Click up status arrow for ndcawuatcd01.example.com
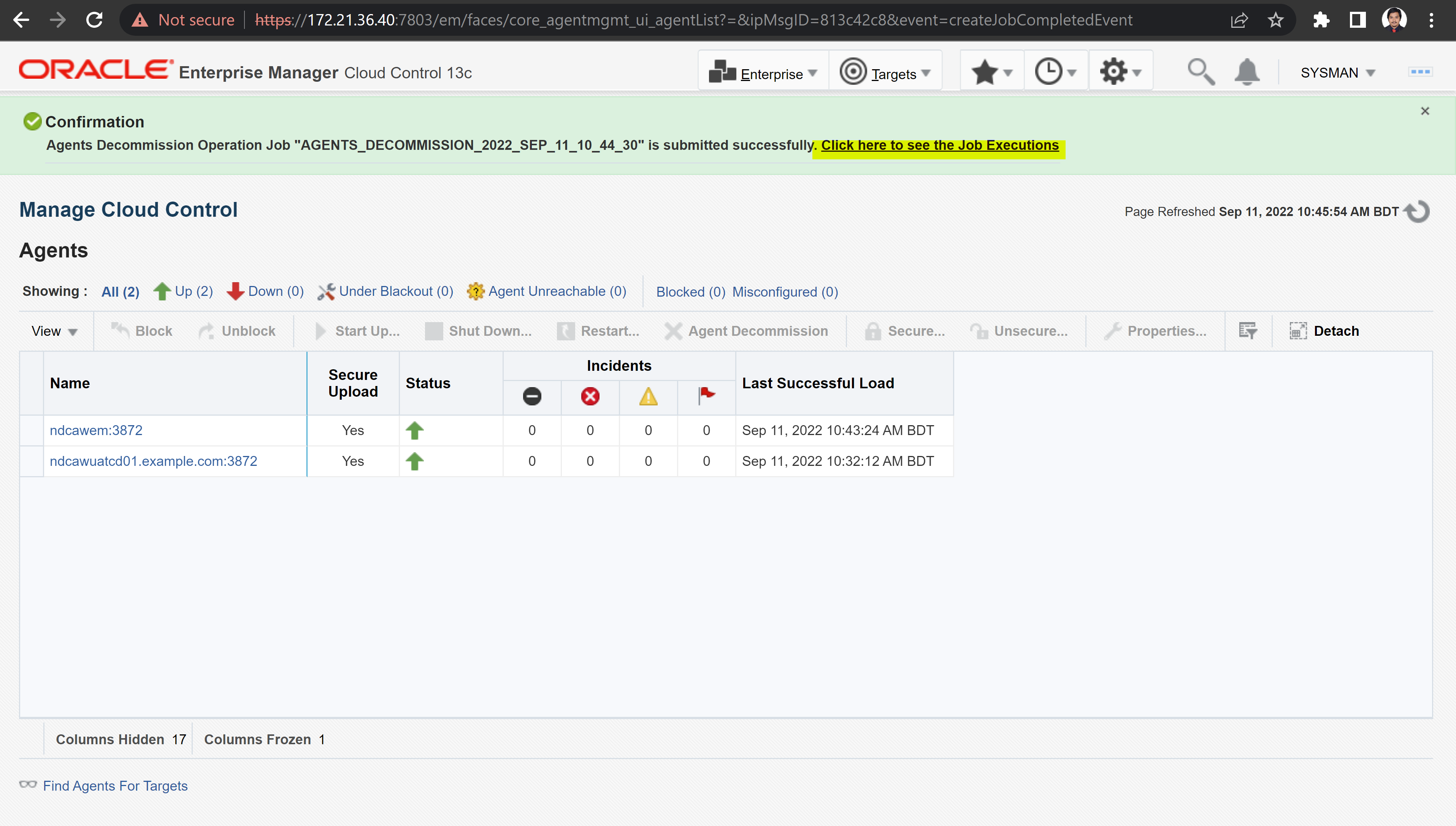Image resolution: width=1456 pixels, height=826 pixels. 414,461
